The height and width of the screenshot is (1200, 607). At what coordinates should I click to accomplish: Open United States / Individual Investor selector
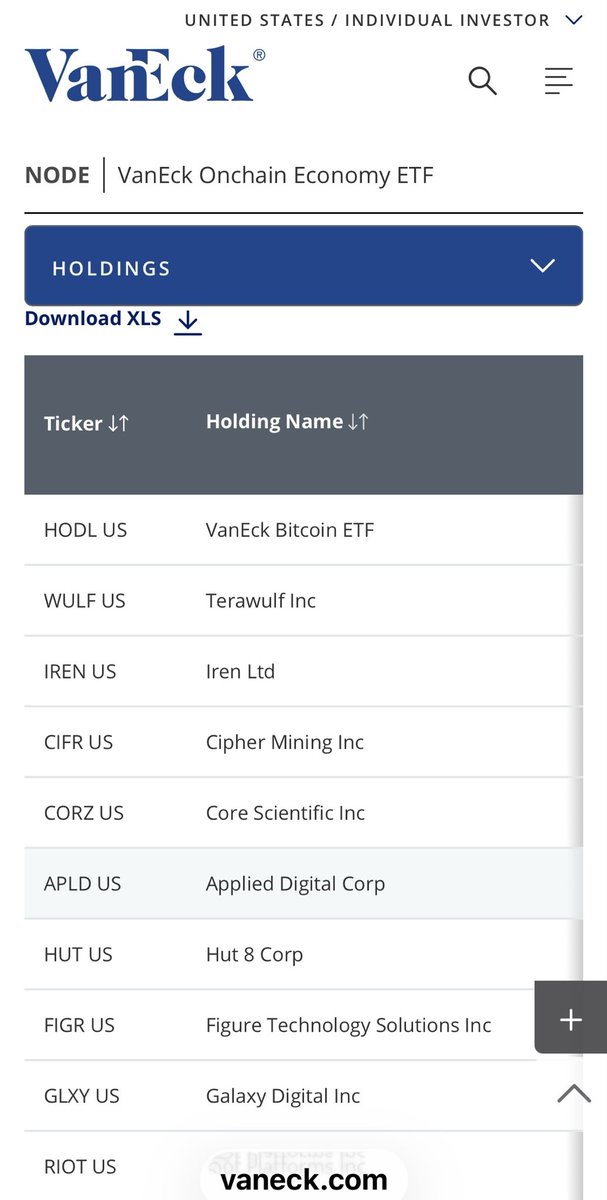[x=382, y=20]
